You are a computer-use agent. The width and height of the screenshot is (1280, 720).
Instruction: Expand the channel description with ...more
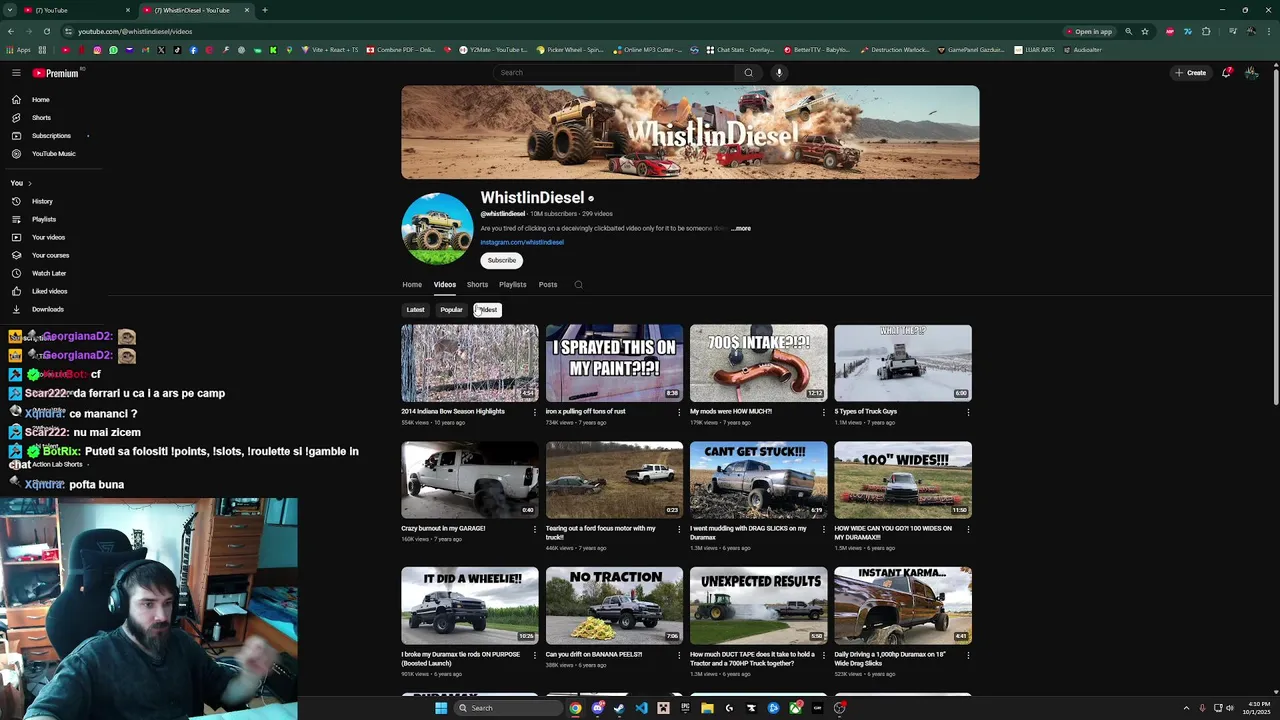coord(740,229)
